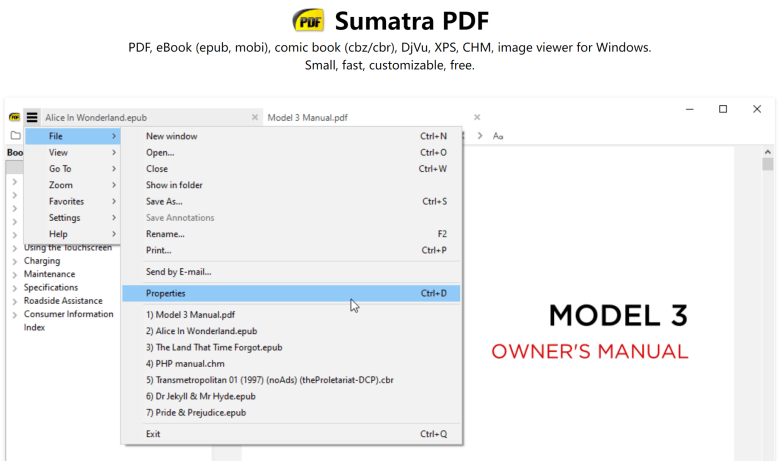The height and width of the screenshot is (461, 780).
Task: Open recent Transmetropolitan 01 .cbr file
Action: click(292, 380)
